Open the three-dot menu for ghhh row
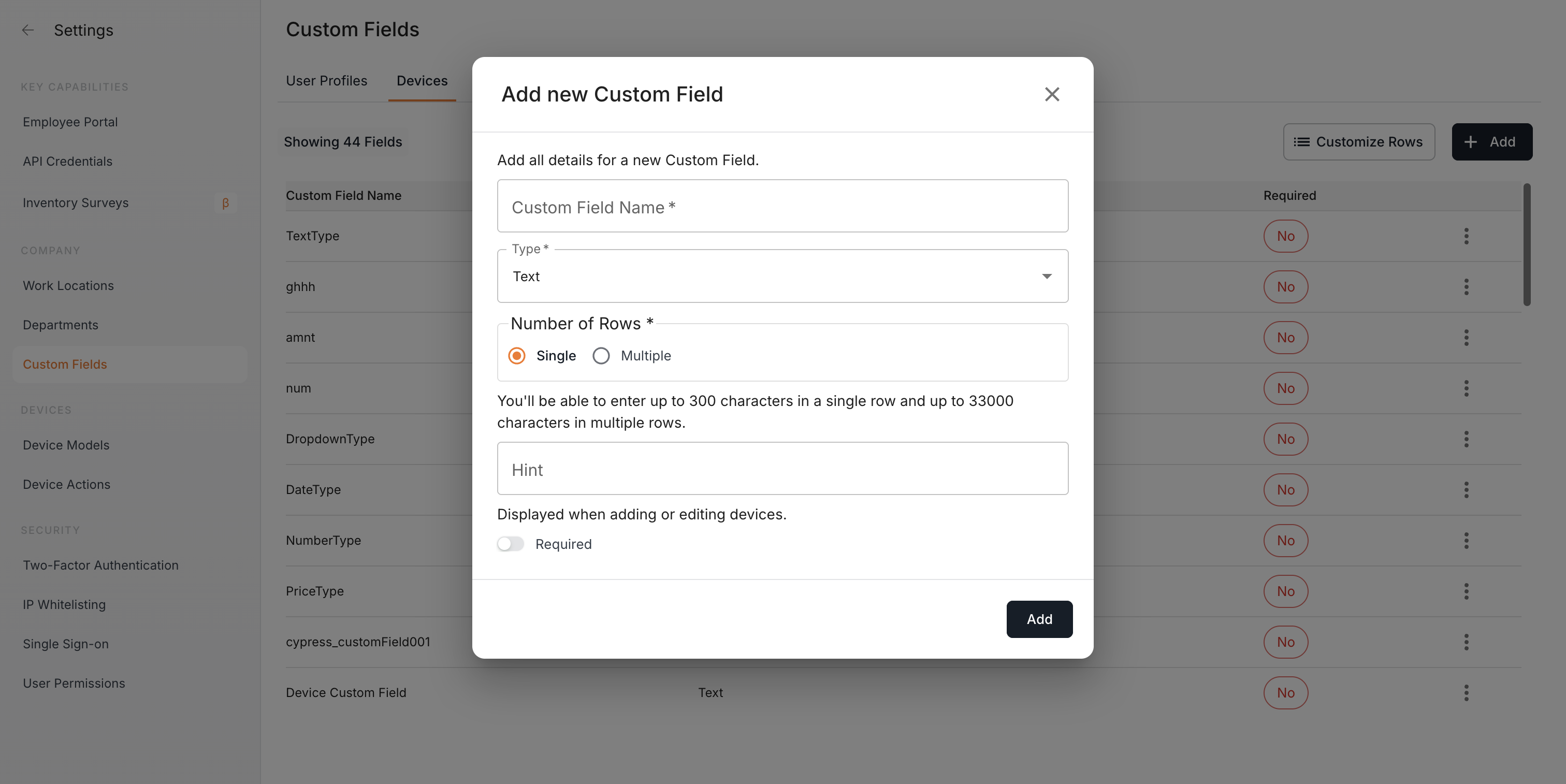 tap(1466, 287)
